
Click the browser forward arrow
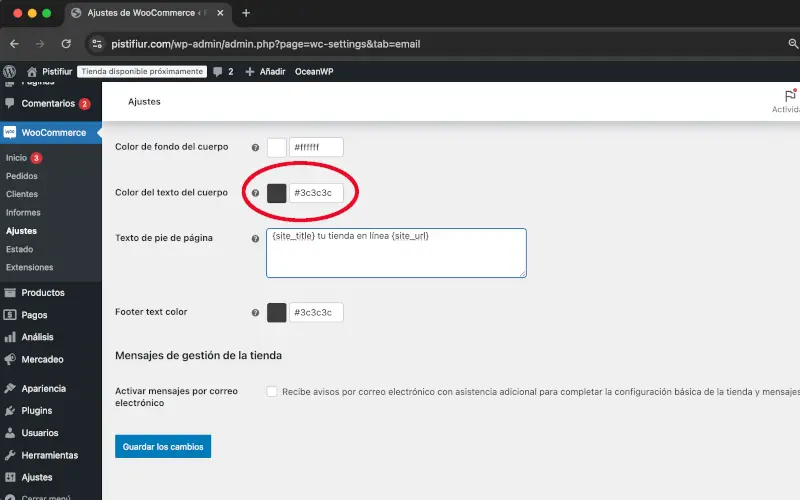coord(40,44)
